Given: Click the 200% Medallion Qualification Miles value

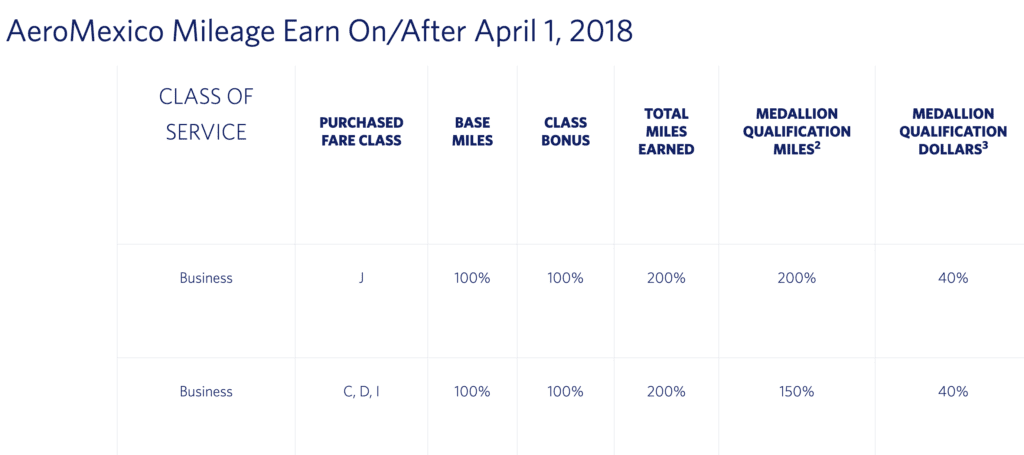Looking at the screenshot, I should point(797,278).
